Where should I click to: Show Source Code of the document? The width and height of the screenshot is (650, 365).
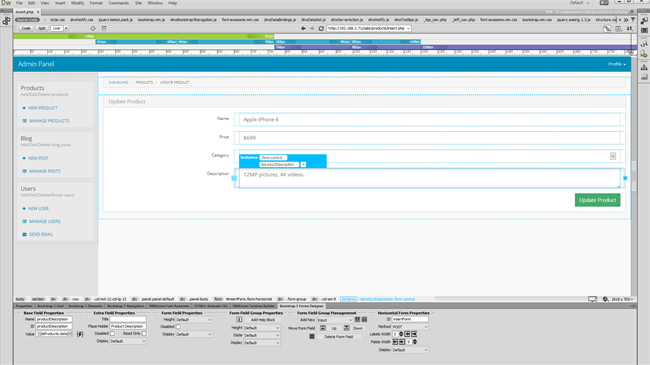coord(27,19)
